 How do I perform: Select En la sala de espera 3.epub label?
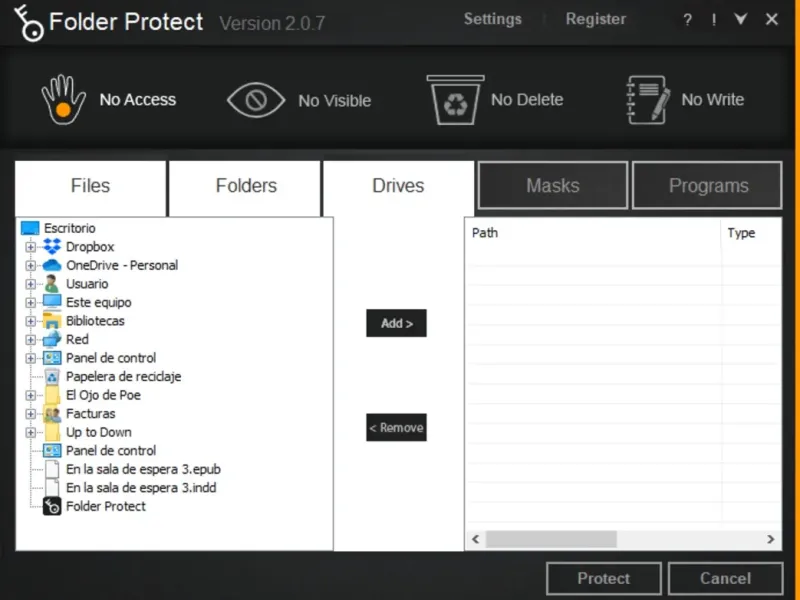tap(143, 469)
